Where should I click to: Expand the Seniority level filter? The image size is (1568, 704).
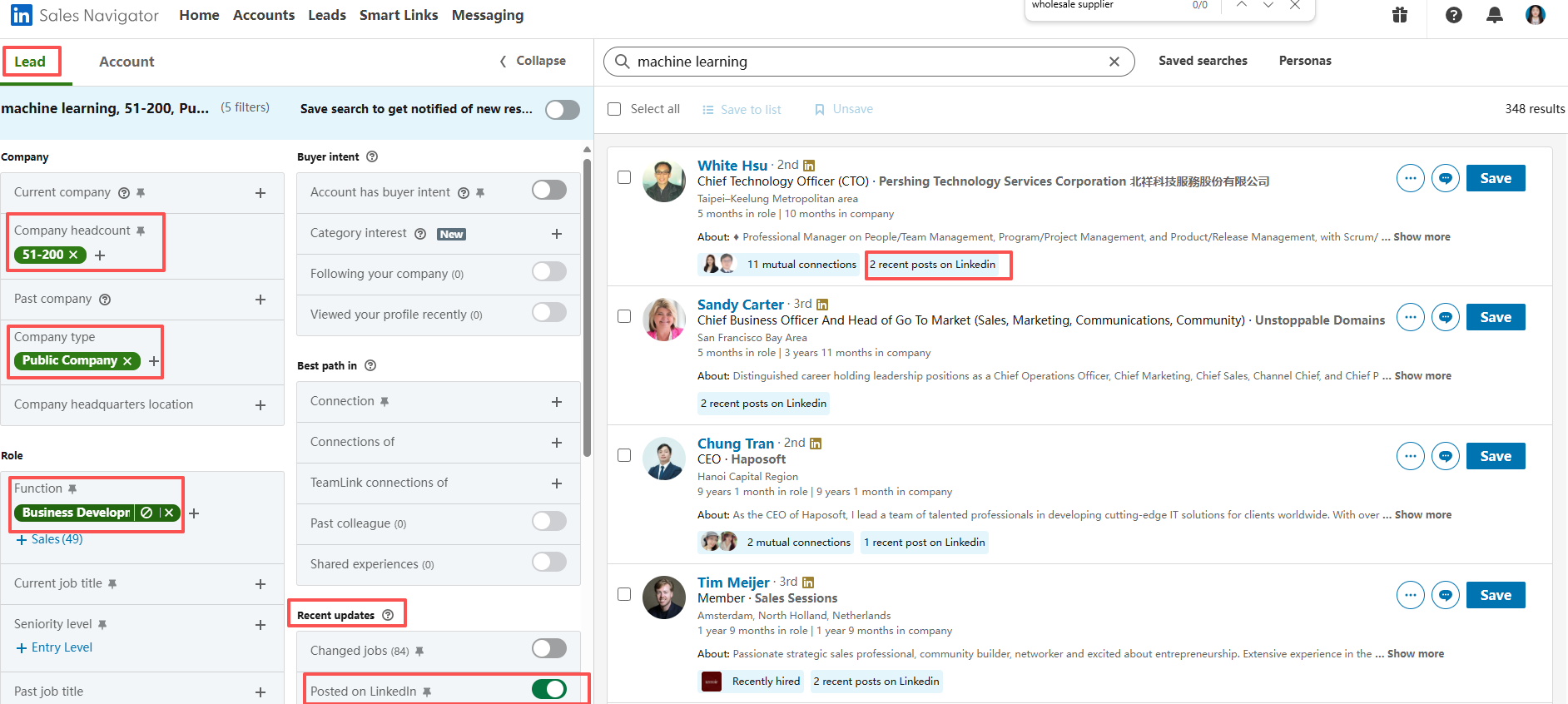tap(261, 625)
